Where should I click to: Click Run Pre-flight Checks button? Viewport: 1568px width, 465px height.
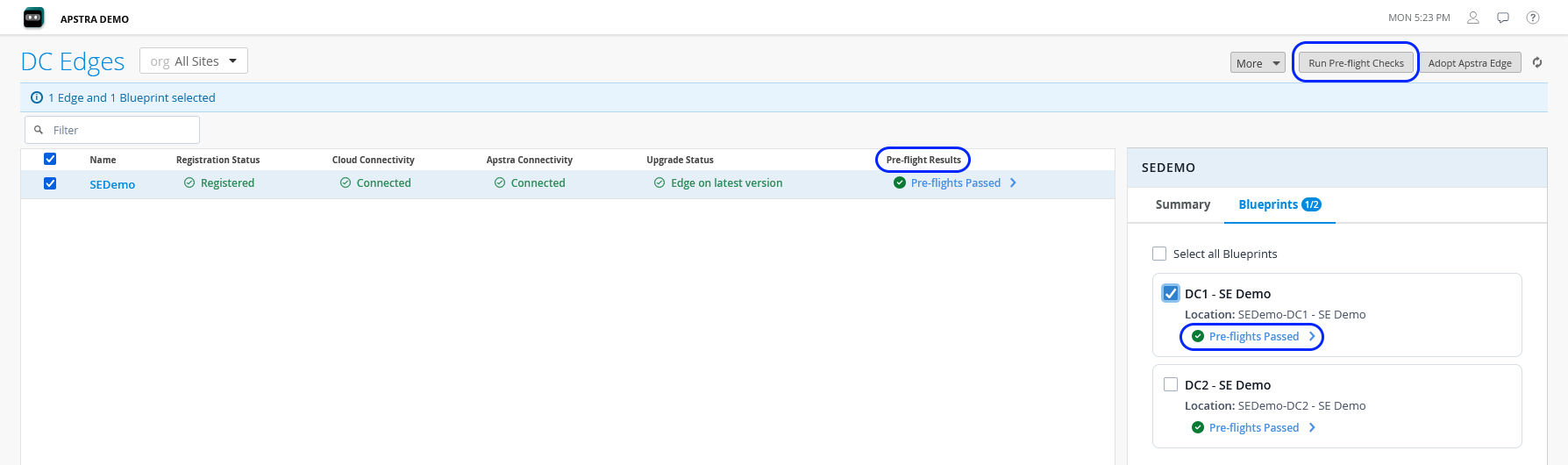[x=1356, y=63]
